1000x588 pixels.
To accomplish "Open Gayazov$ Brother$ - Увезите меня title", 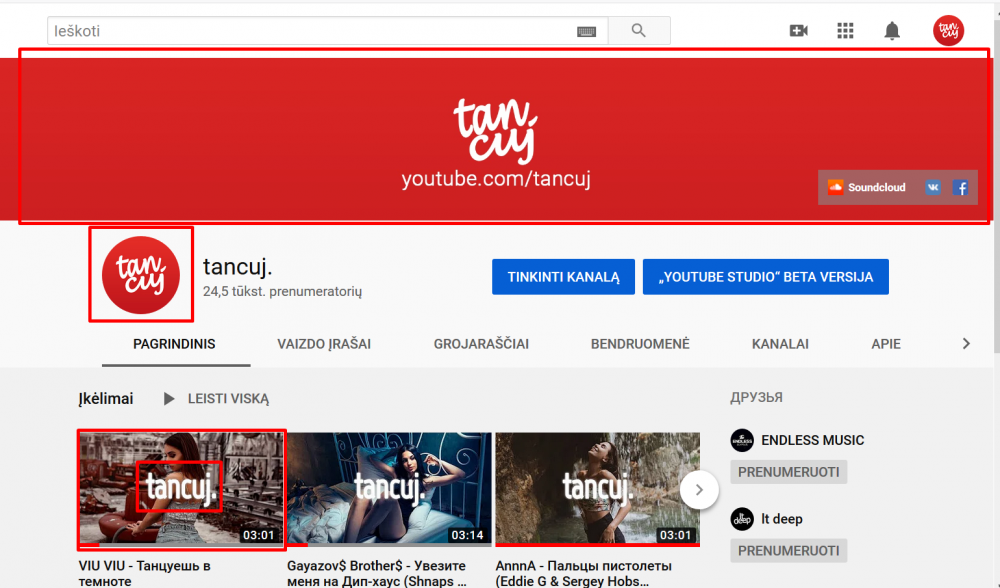I will coord(377,573).
